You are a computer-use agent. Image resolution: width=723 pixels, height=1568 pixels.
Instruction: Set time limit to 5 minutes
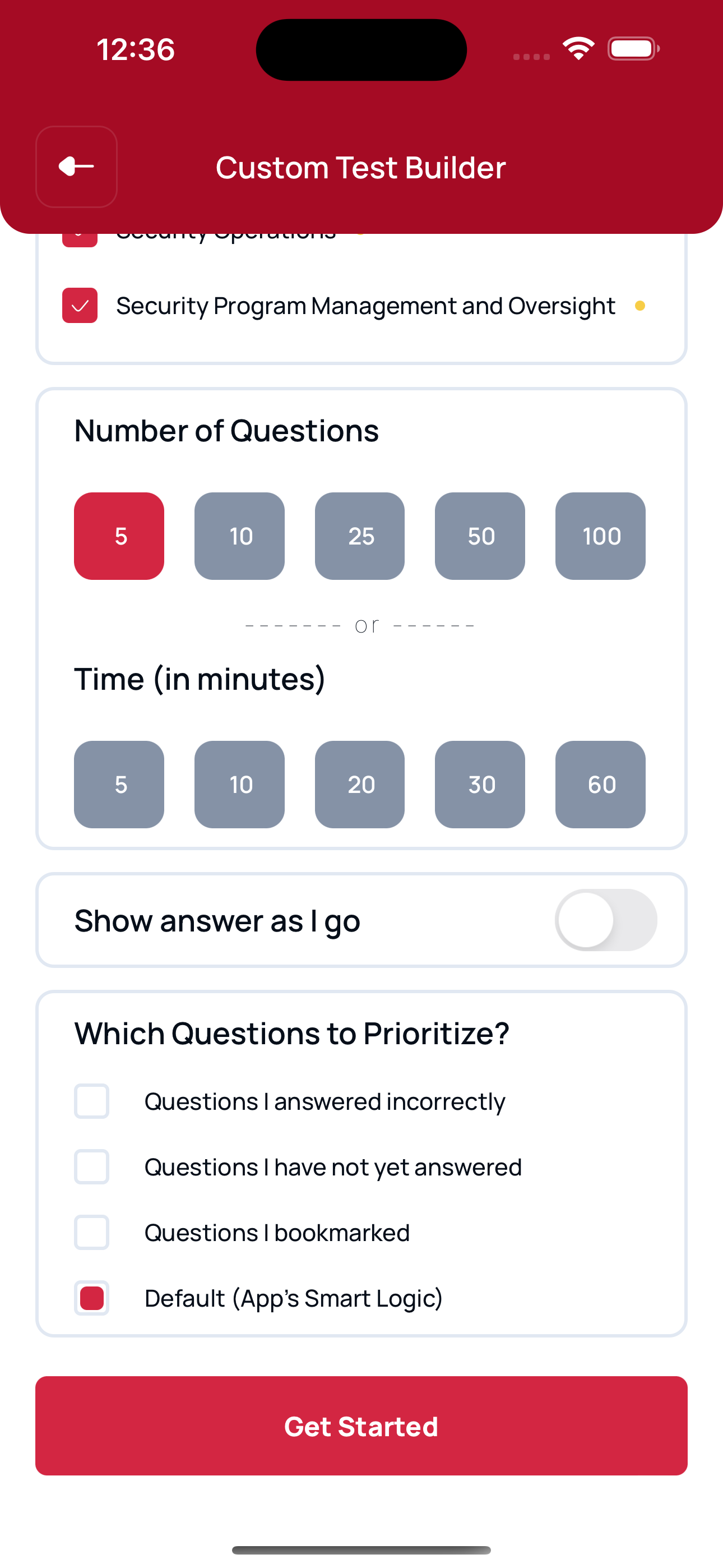[119, 785]
